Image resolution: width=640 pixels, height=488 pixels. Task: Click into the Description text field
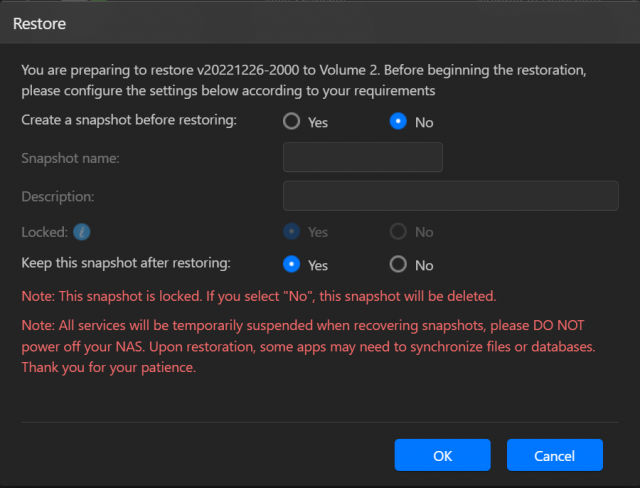point(450,195)
